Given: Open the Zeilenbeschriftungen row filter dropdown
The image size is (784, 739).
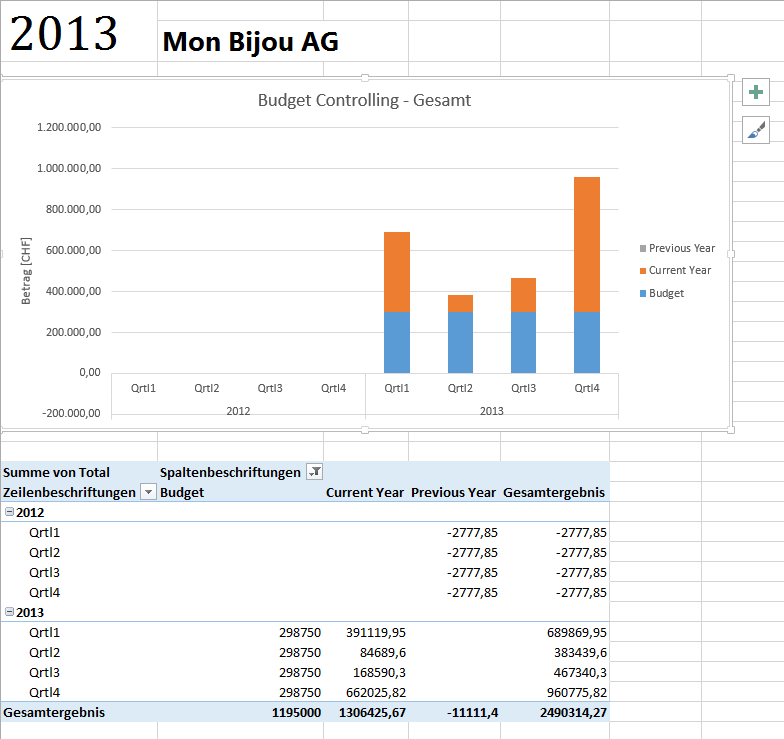Looking at the screenshot, I should 148,492.
